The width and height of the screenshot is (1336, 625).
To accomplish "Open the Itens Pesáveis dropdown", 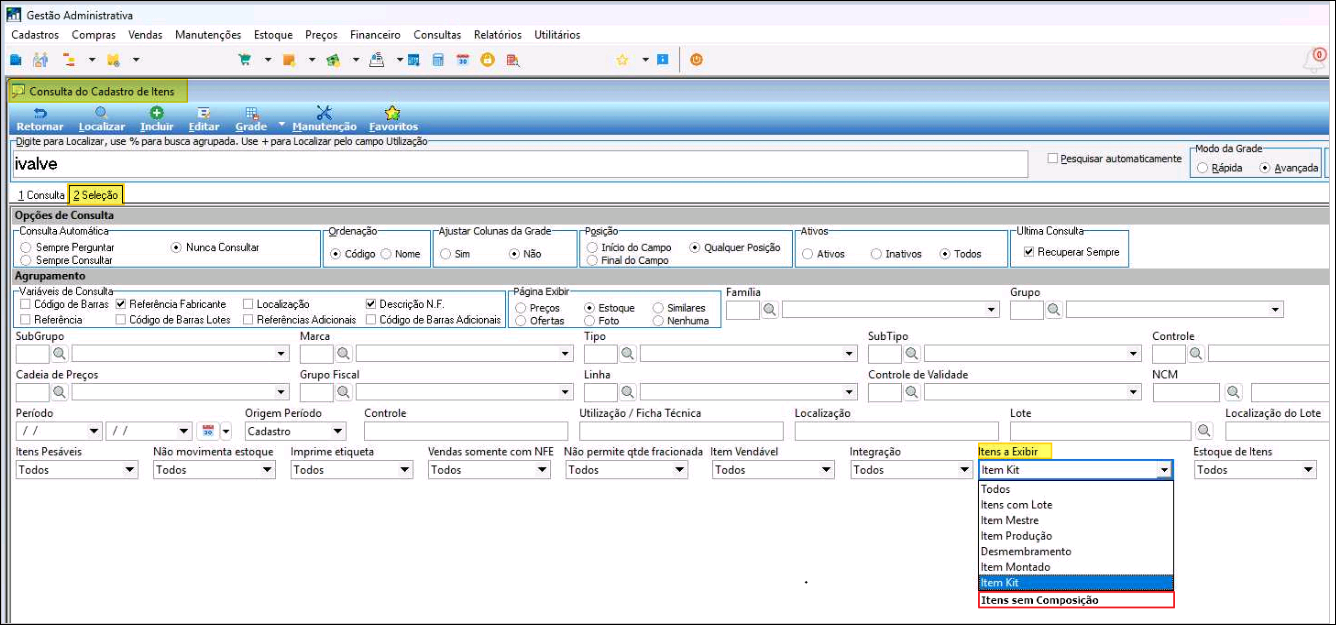I will (x=130, y=470).
